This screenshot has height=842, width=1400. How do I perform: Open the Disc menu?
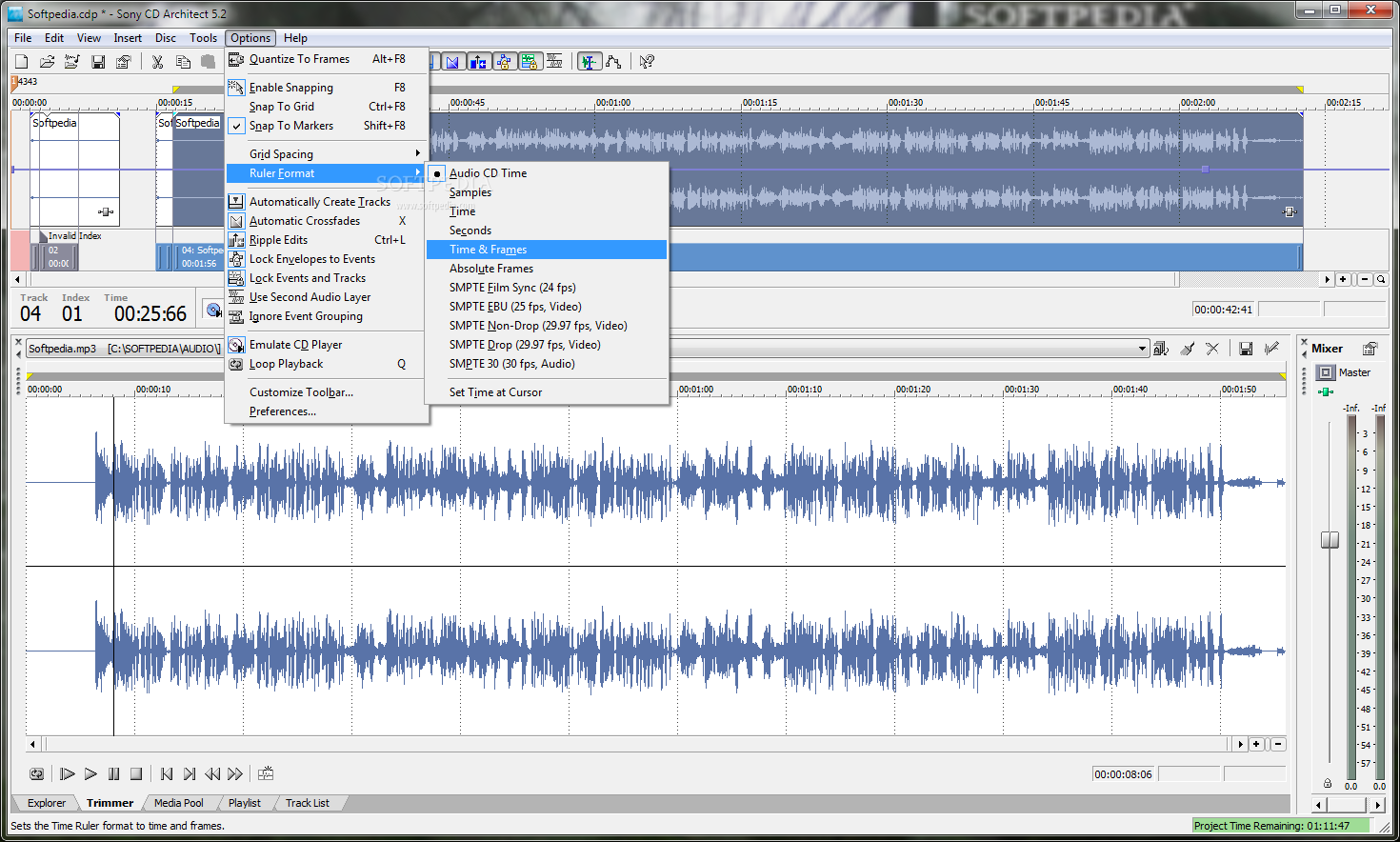166,38
